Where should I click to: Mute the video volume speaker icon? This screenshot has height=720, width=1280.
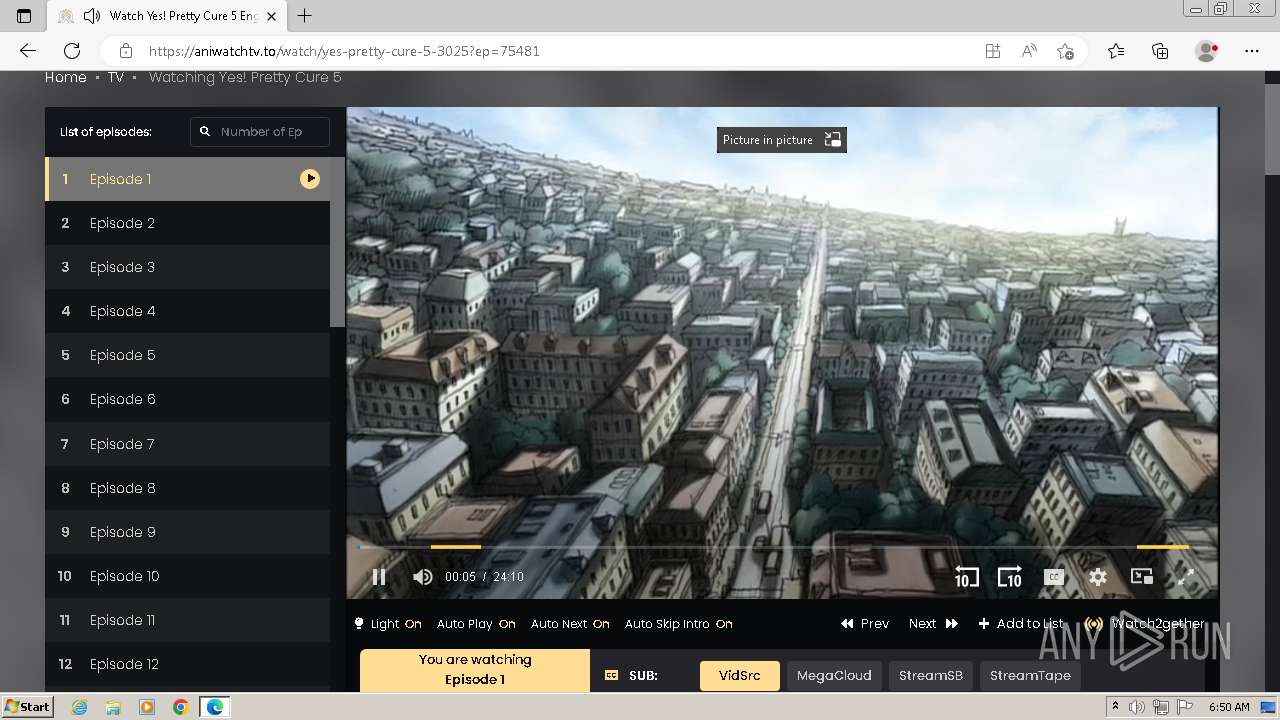point(423,577)
